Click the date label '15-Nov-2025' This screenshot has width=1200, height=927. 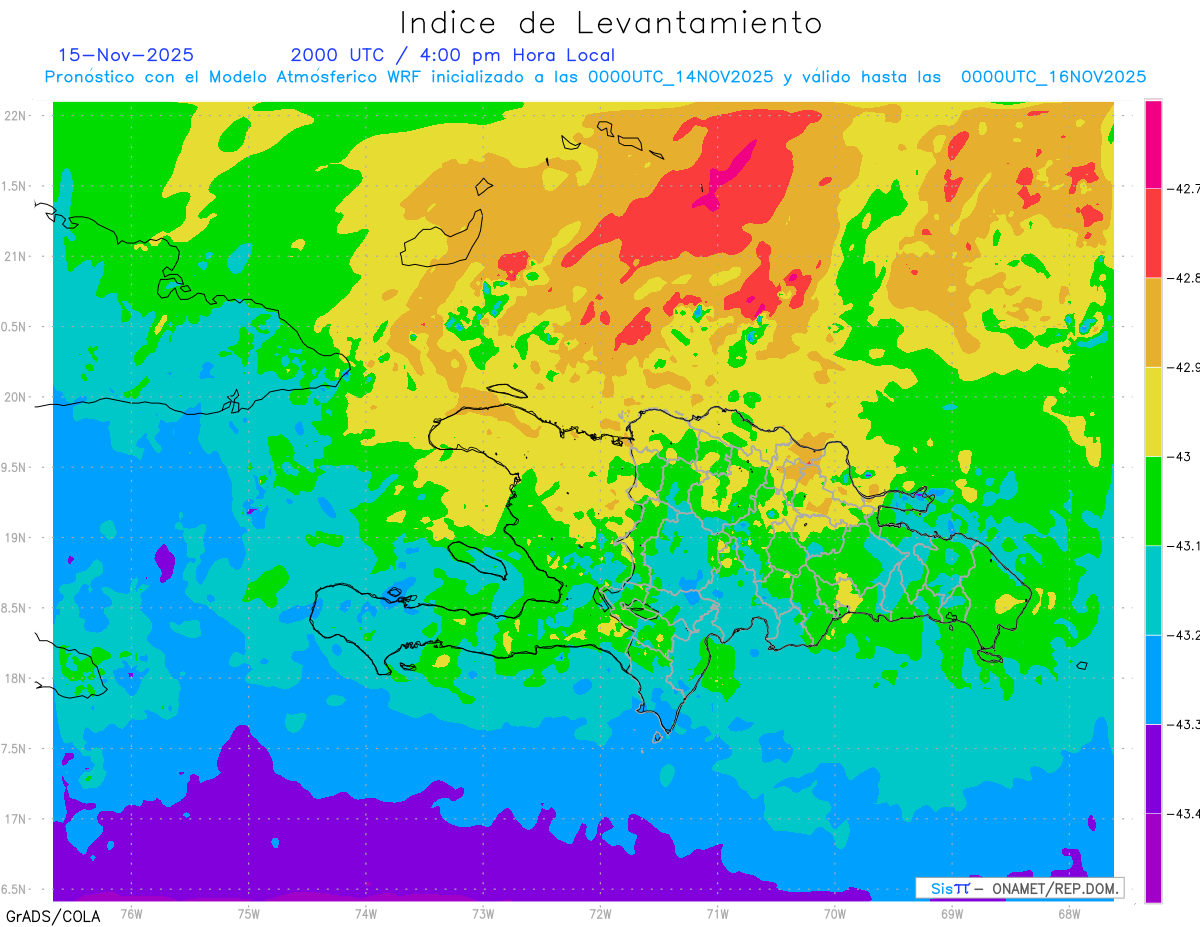tap(126, 55)
